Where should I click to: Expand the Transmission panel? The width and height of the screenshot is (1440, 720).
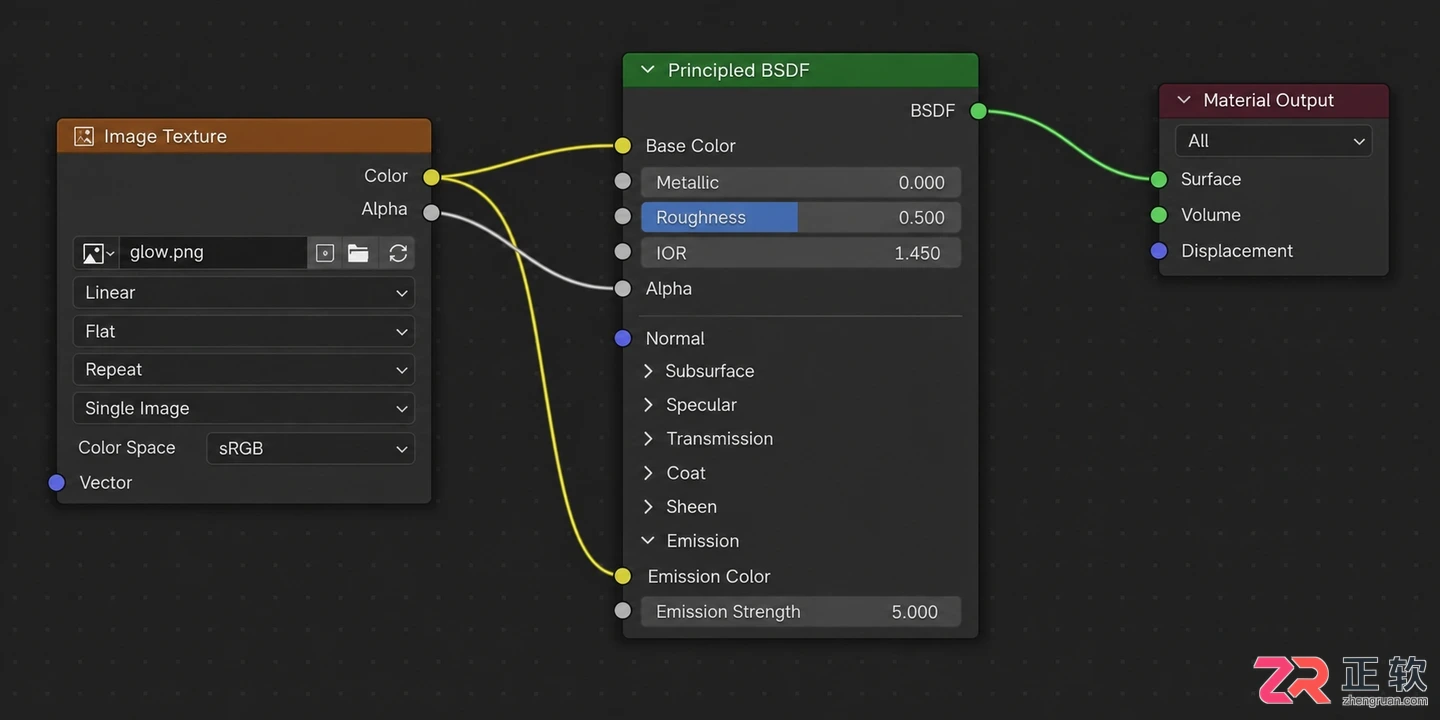(647, 439)
